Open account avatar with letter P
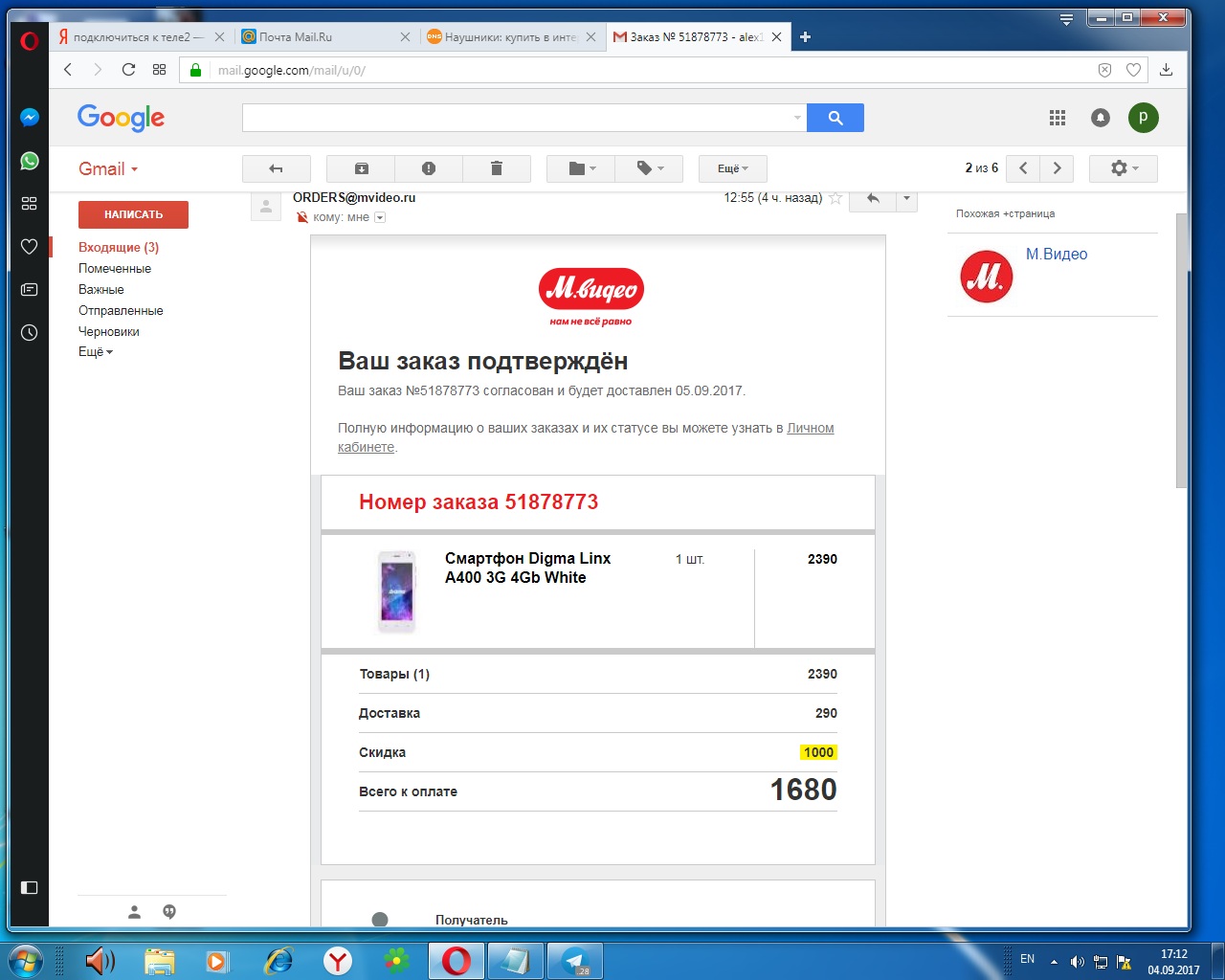Viewport: 1225px width, 980px height. coord(1144,118)
